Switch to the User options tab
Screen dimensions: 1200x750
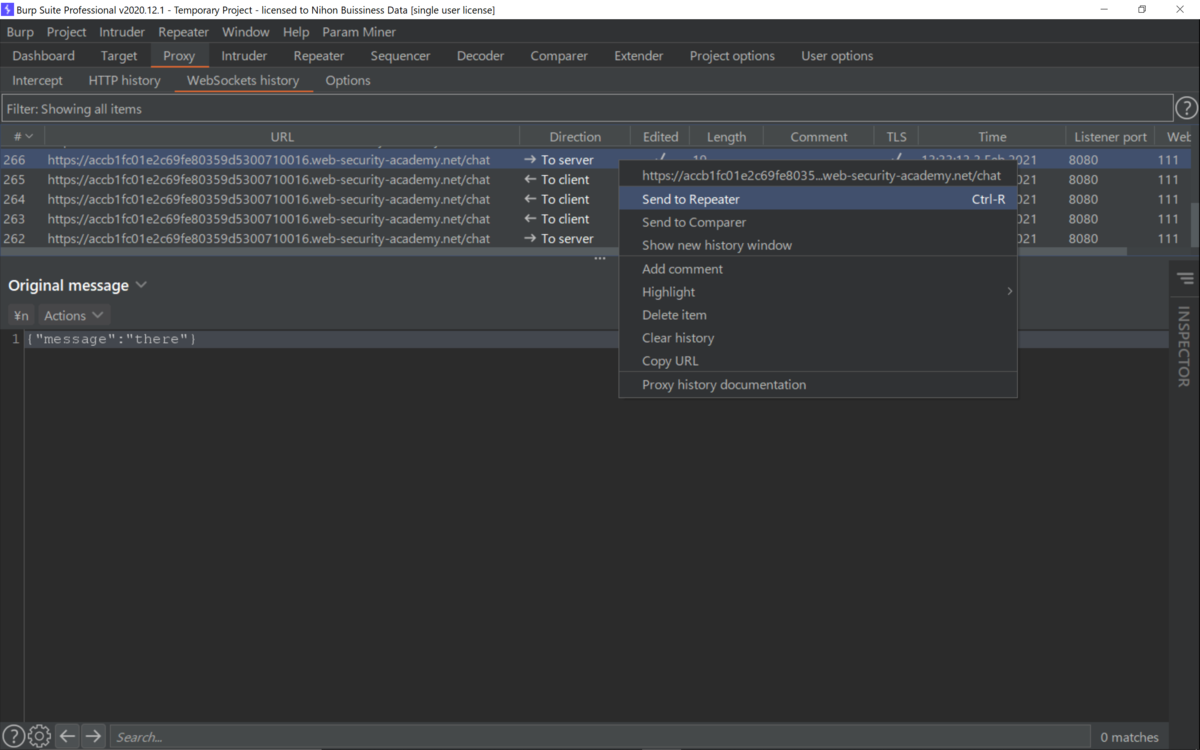click(x=837, y=56)
